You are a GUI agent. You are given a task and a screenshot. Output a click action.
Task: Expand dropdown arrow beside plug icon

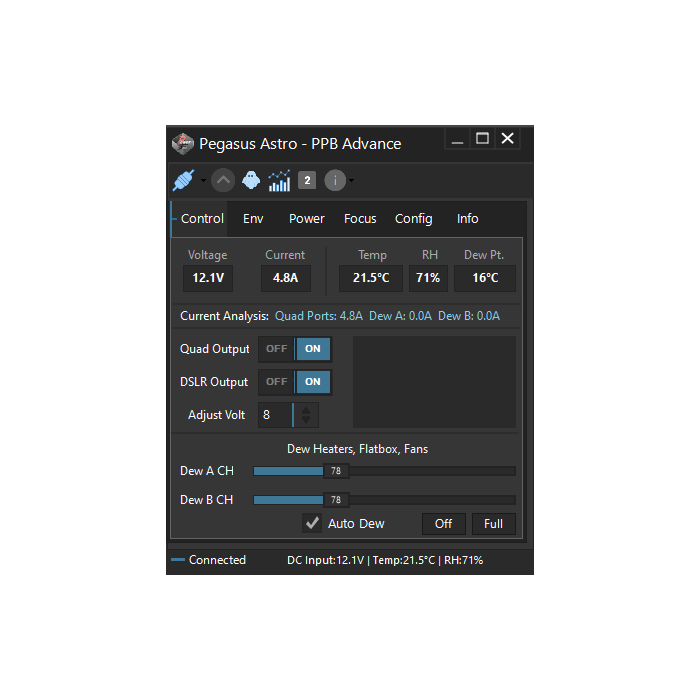[x=203, y=181]
